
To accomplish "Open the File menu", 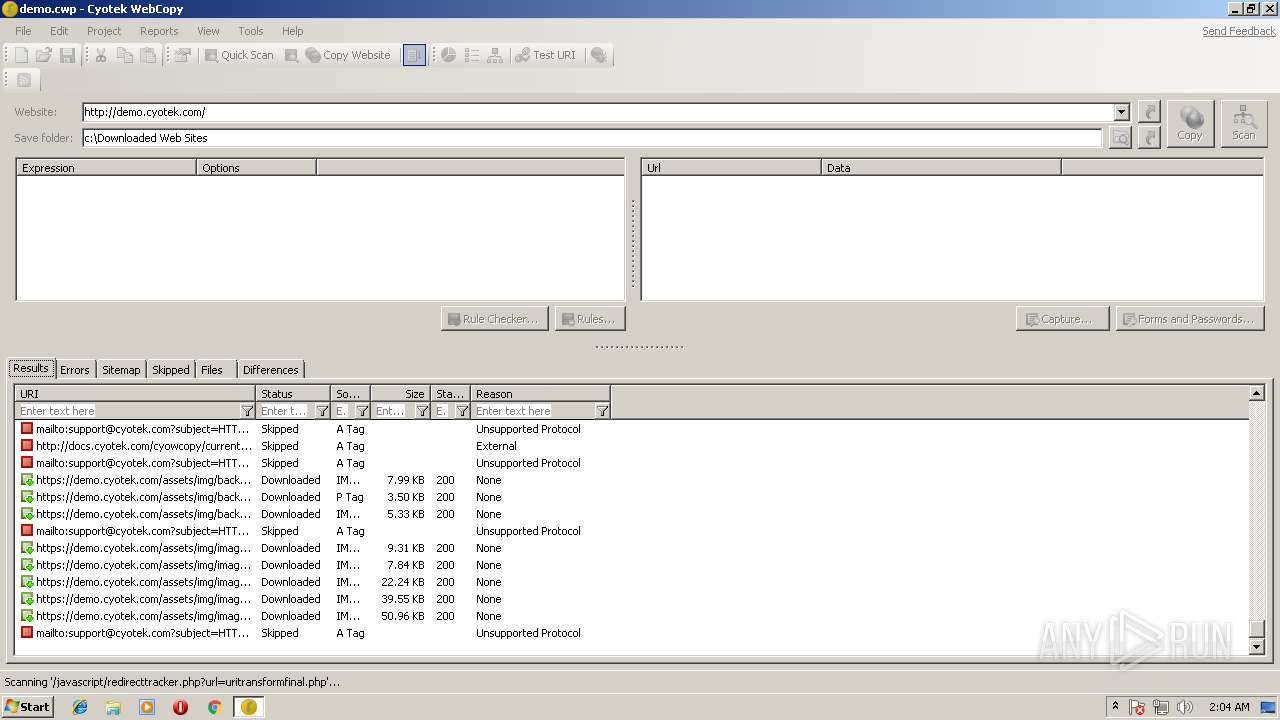I will coord(23,31).
